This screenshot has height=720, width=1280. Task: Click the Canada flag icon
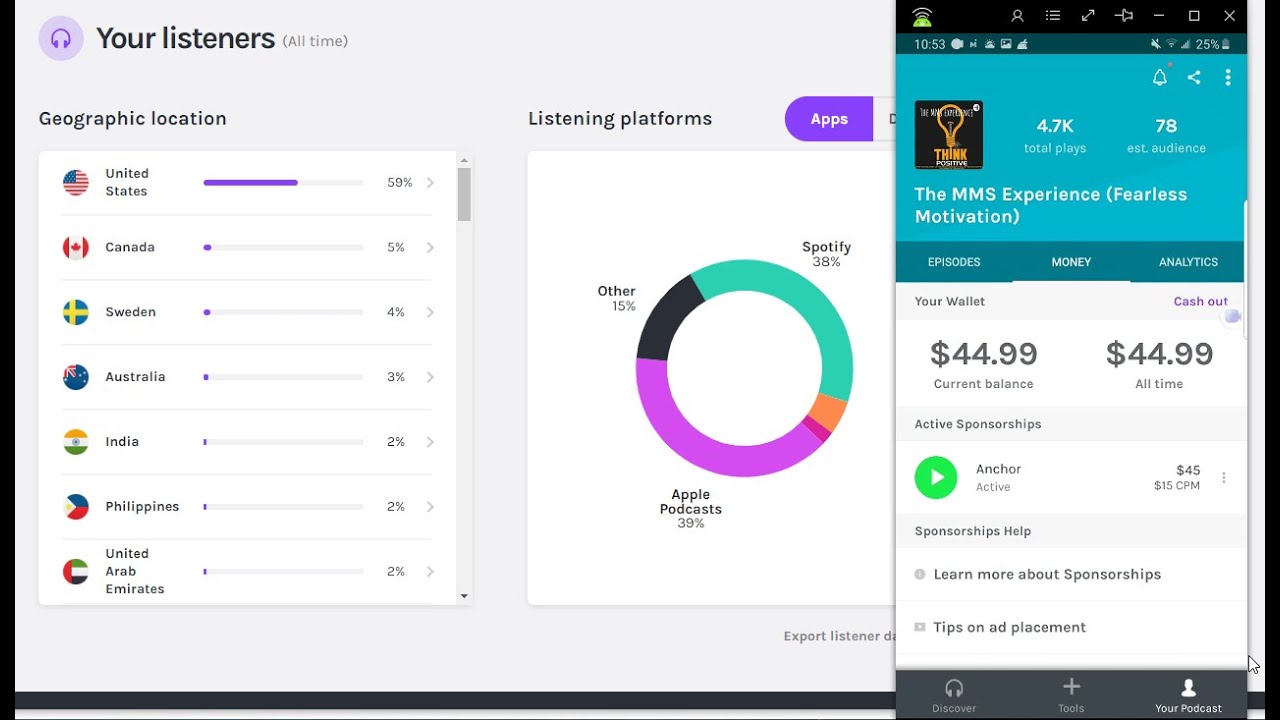coord(76,247)
